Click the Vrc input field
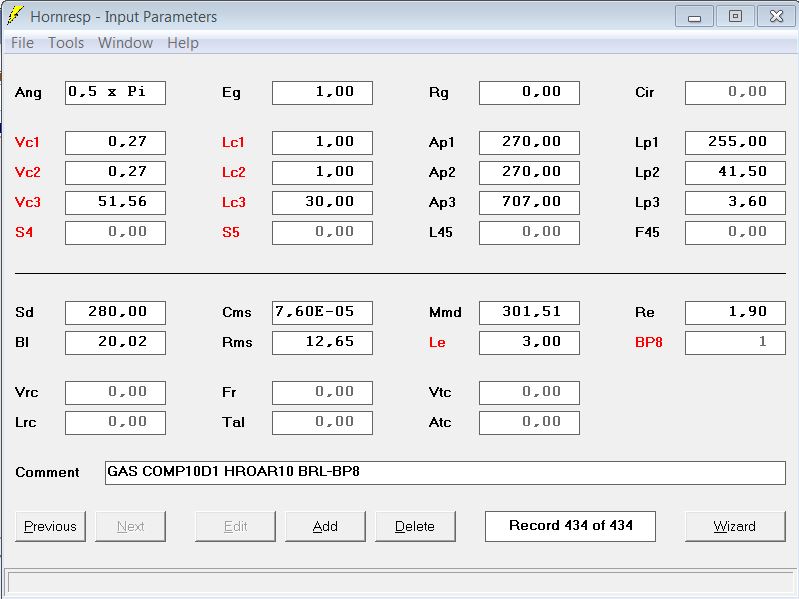The width and height of the screenshot is (799, 599). click(x=115, y=393)
